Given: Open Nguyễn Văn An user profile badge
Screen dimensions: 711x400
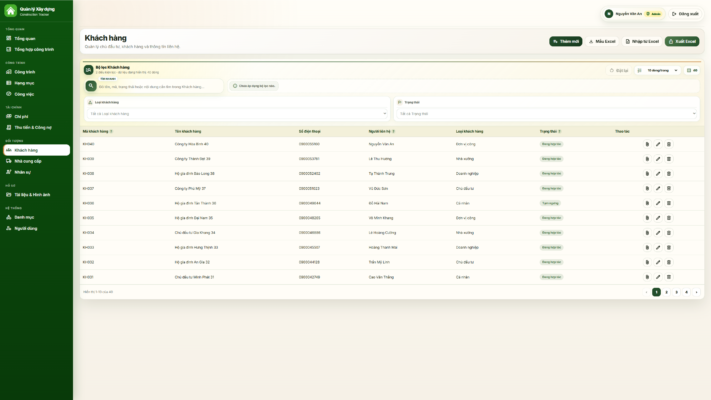Looking at the screenshot, I should tap(633, 14).
